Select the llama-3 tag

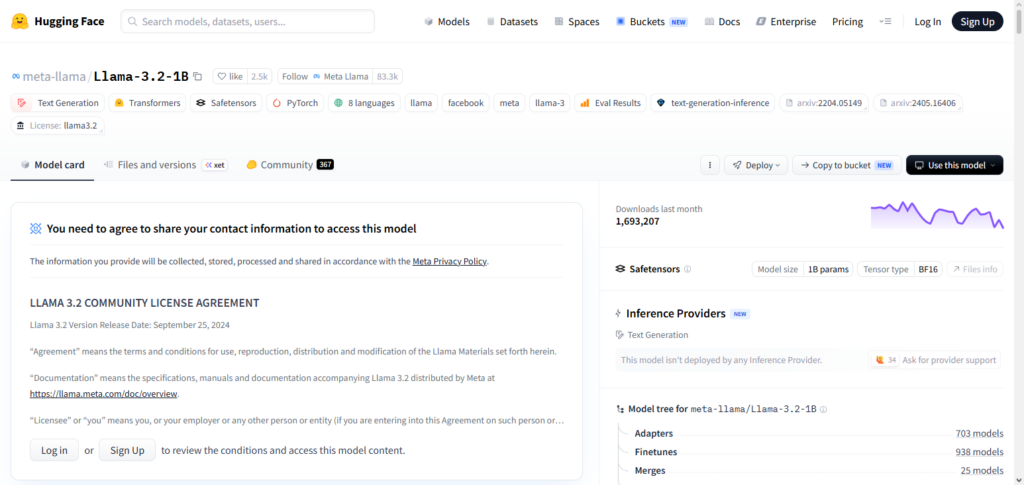click(x=550, y=103)
